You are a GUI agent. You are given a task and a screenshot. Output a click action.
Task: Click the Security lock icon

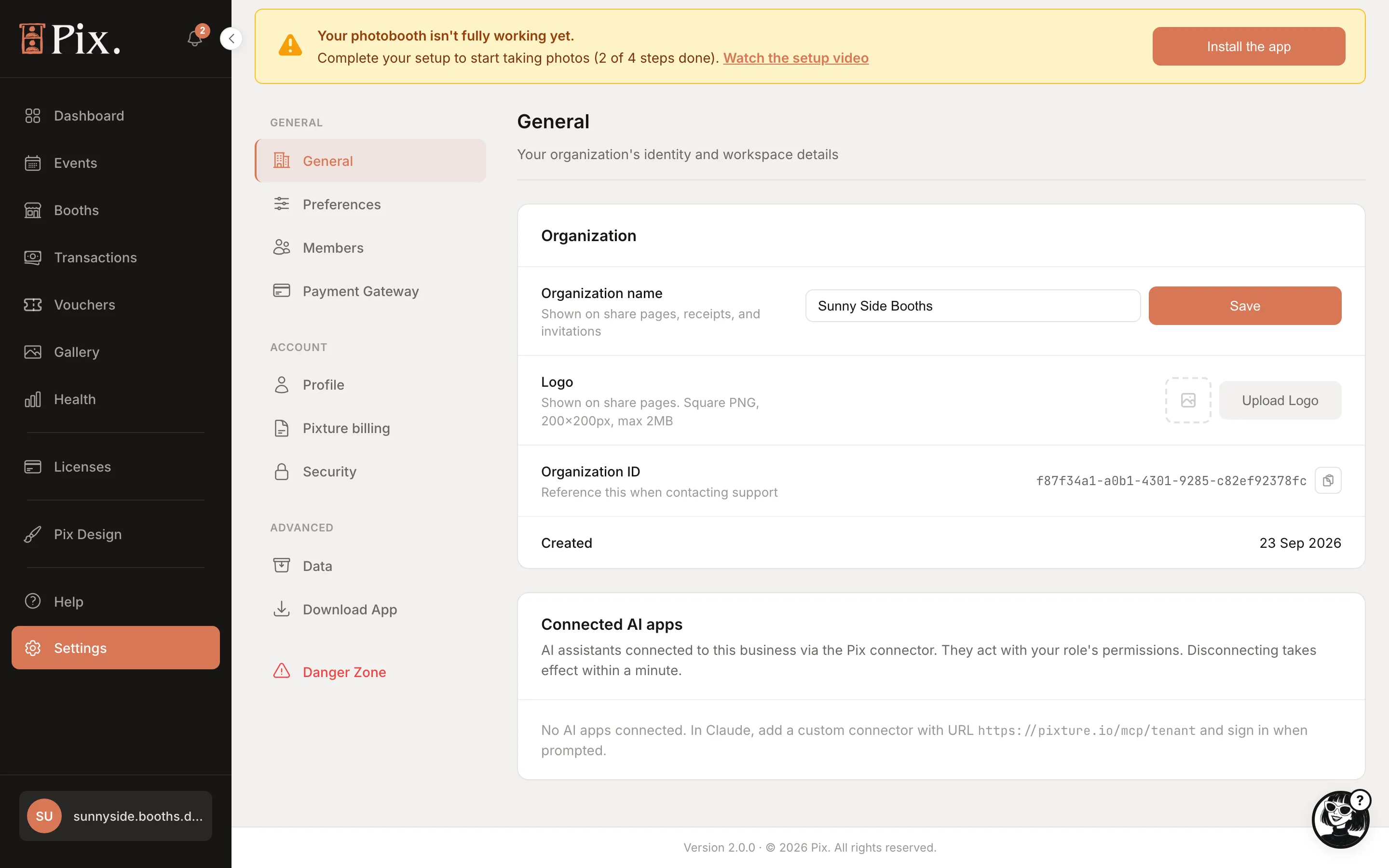point(281,471)
